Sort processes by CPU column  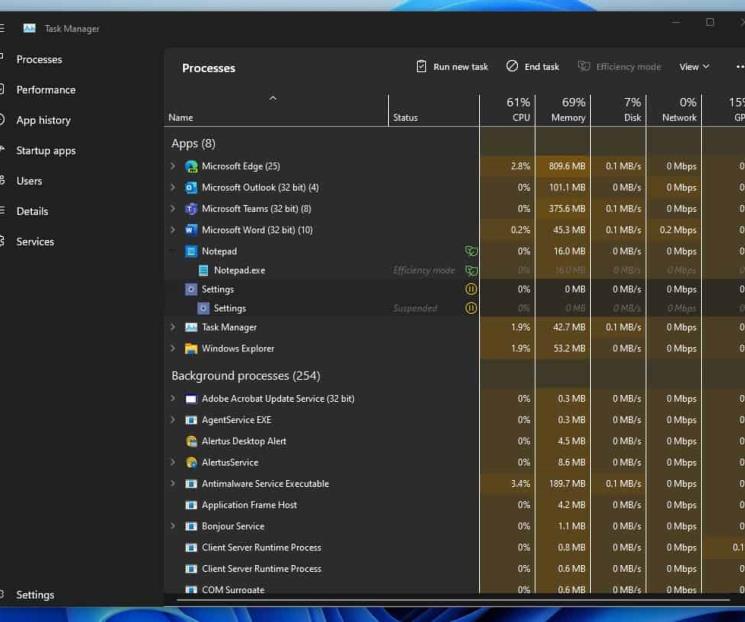(x=507, y=110)
